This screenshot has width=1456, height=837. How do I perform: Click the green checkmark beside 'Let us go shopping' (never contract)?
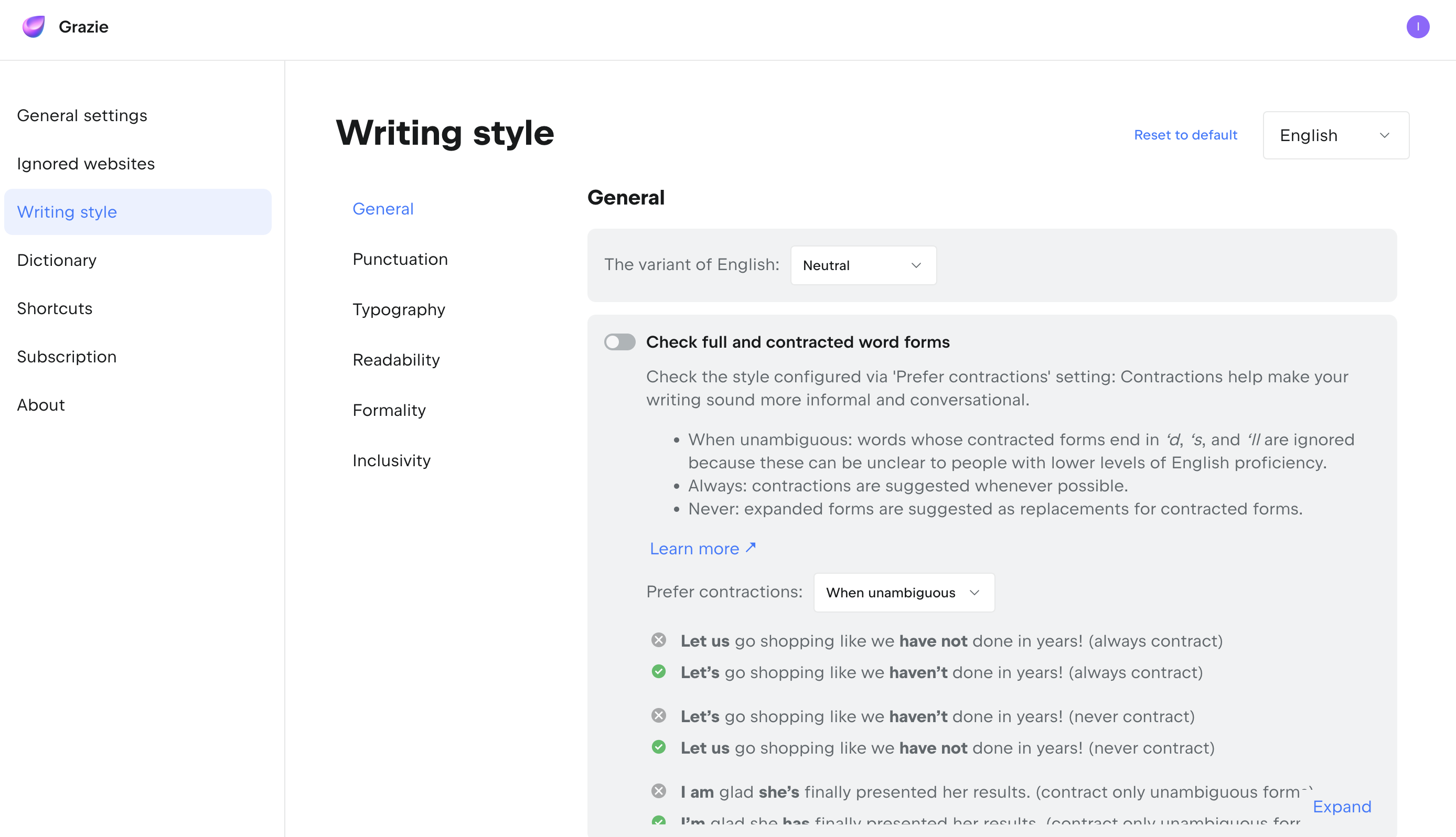tap(659, 747)
